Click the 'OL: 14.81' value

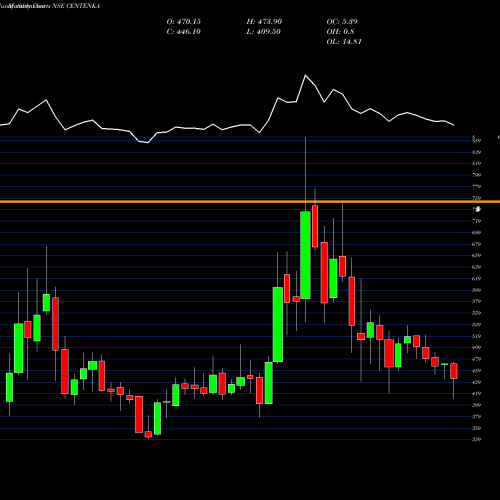344,42
